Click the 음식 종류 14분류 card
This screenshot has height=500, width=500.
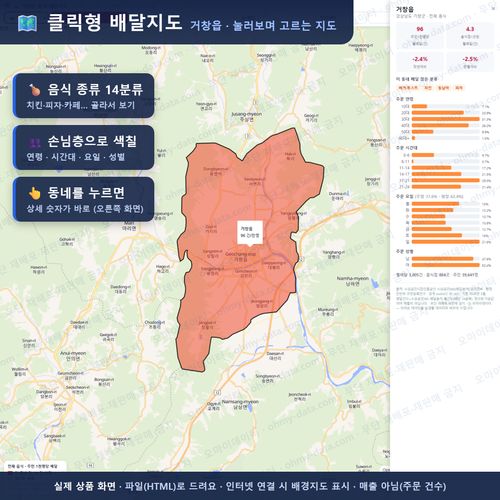pyautogui.click(x=84, y=96)
